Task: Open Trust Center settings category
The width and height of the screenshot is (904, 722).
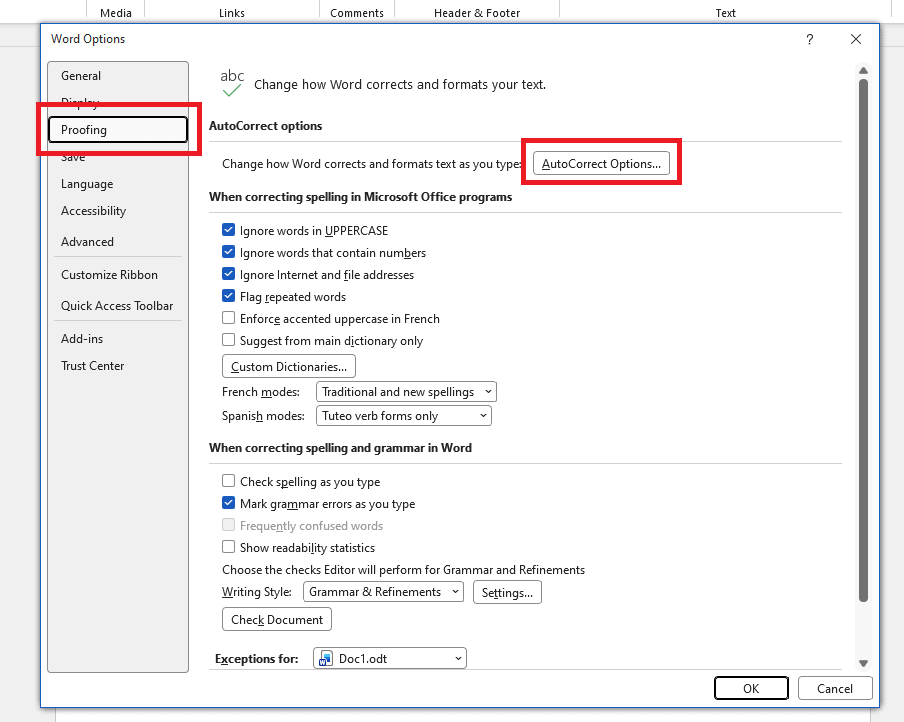Action: click(93, 366)
